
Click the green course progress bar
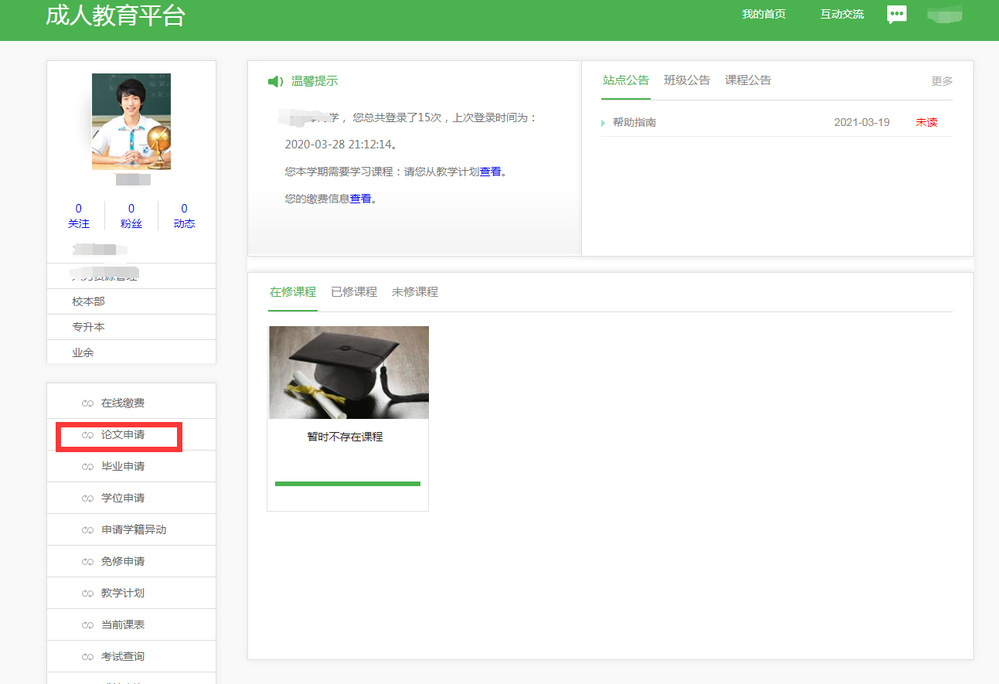pyautogui.click(x=347, y=484)
